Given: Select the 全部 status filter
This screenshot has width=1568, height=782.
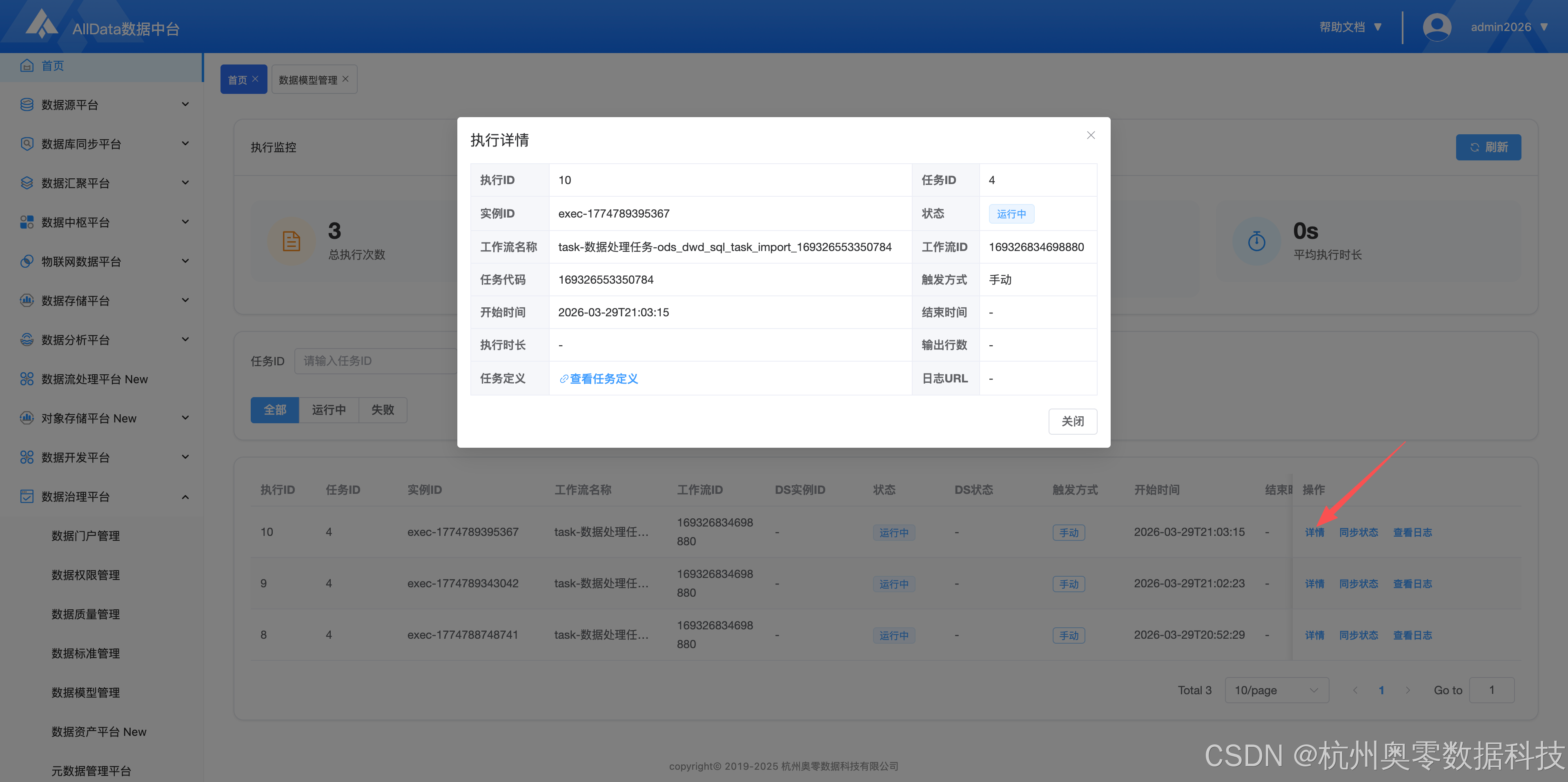Looking at the screenshot, I should [x=274, y=409].
